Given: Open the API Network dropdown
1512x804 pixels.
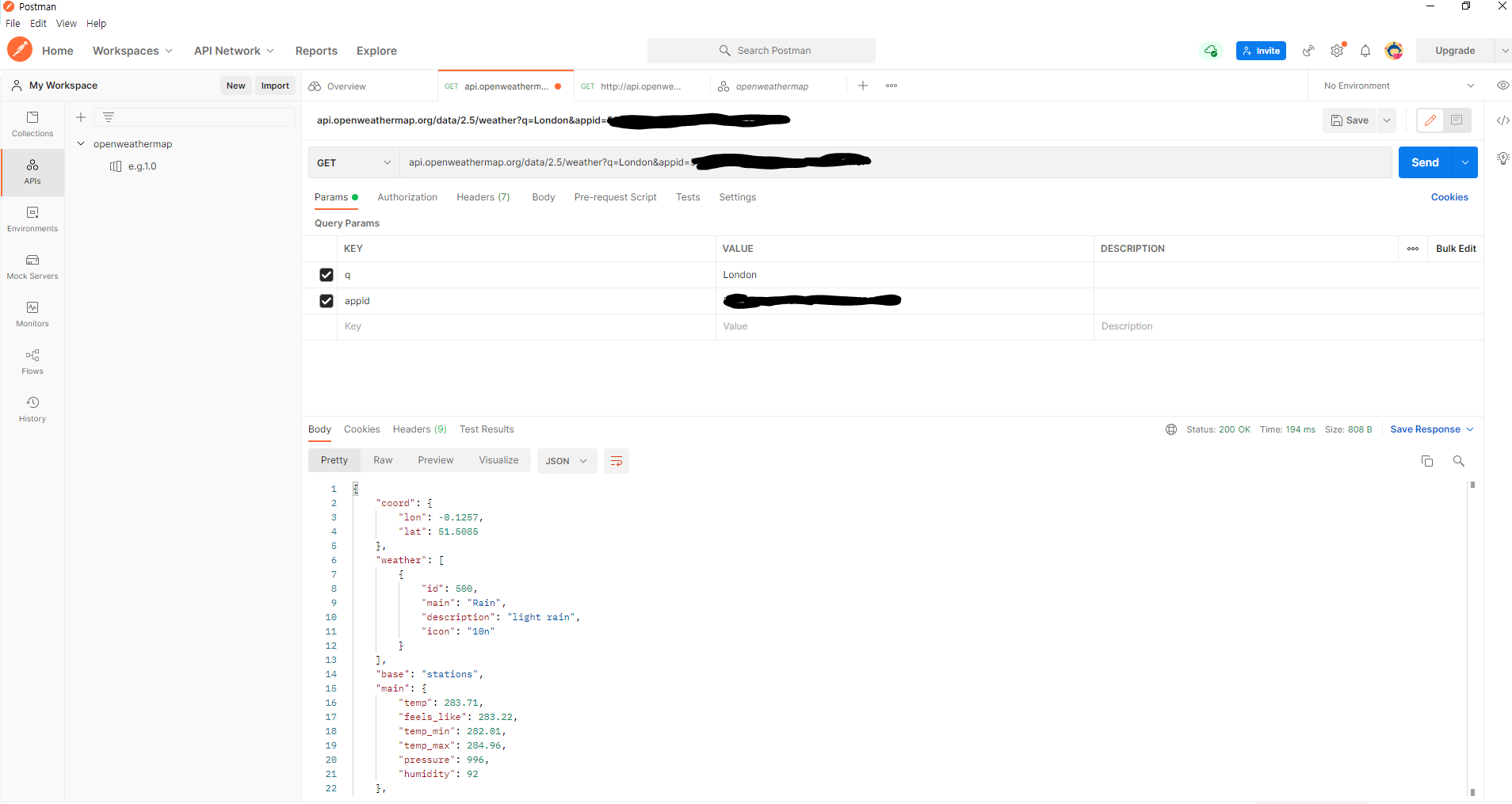Looking at the screenshot, I should (234, 51).
